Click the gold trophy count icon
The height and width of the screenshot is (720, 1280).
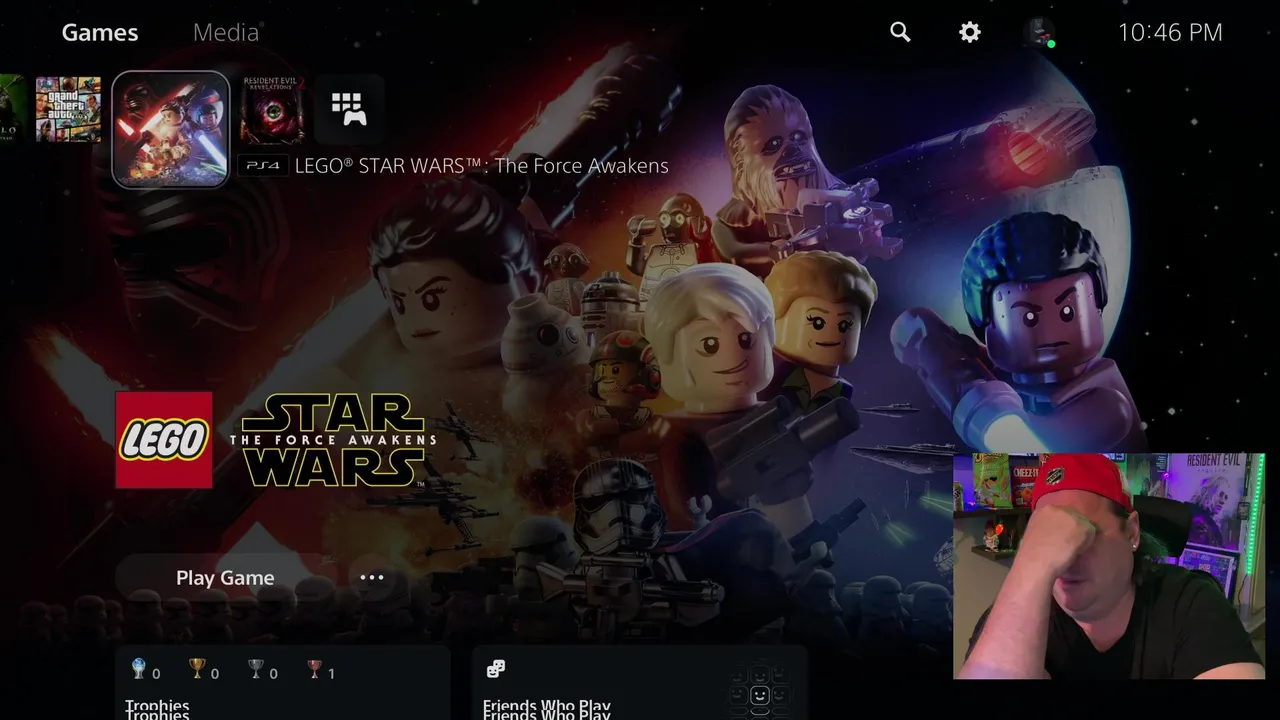point(198,670)
